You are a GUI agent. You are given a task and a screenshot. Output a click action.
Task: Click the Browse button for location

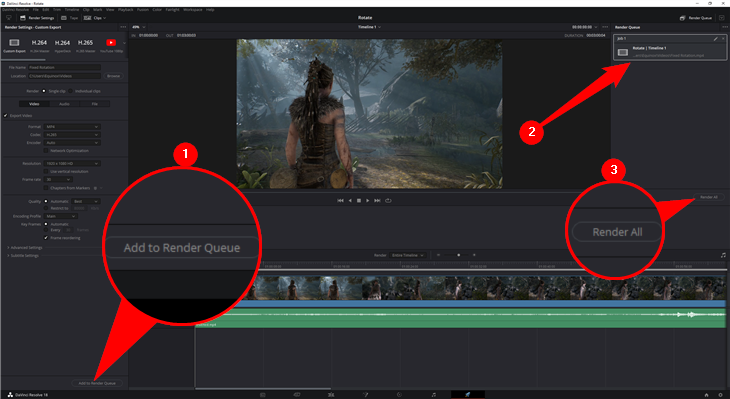pos(113,76)
